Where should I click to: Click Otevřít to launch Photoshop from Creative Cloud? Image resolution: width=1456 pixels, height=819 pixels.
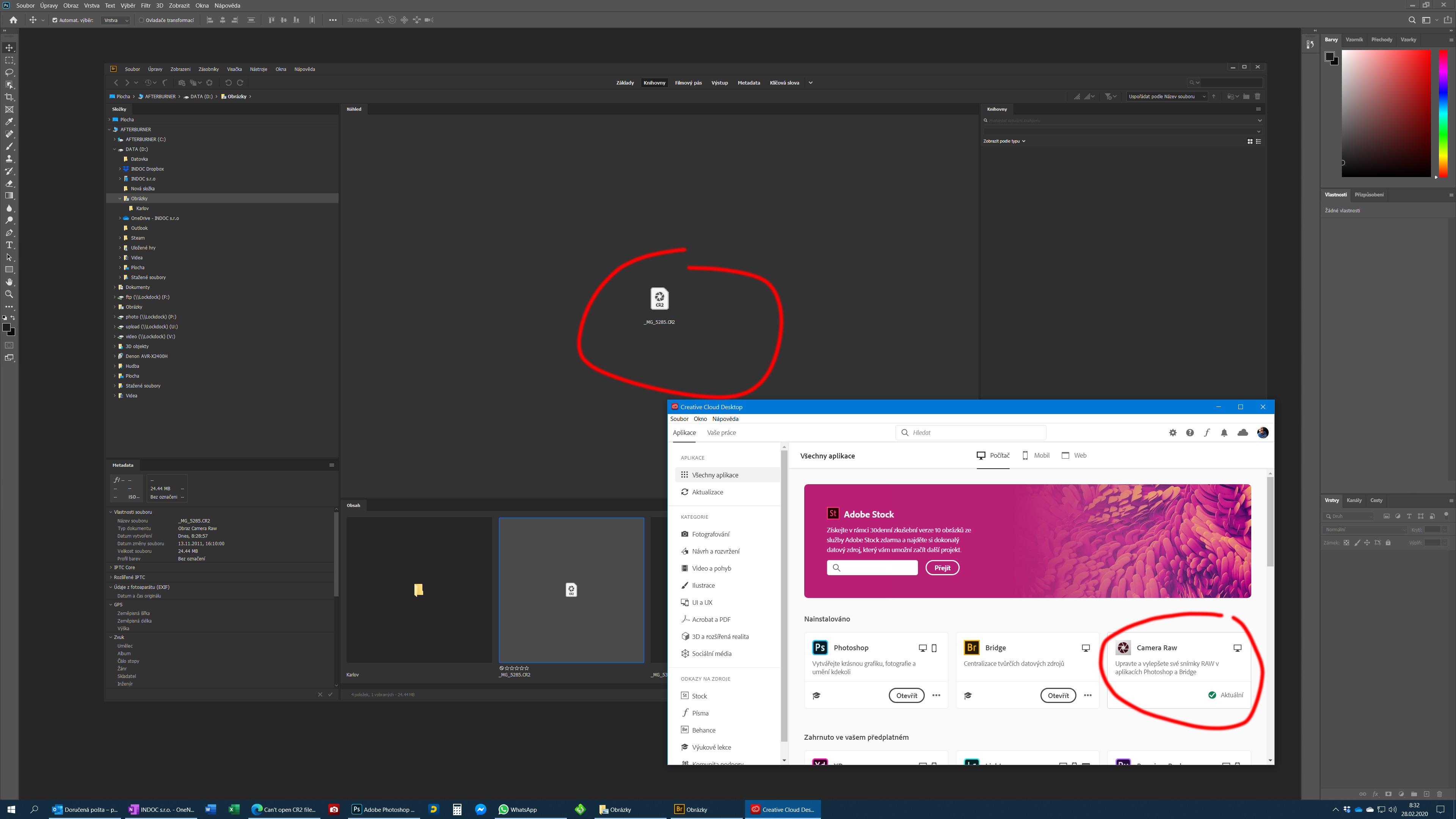point(907,695)
